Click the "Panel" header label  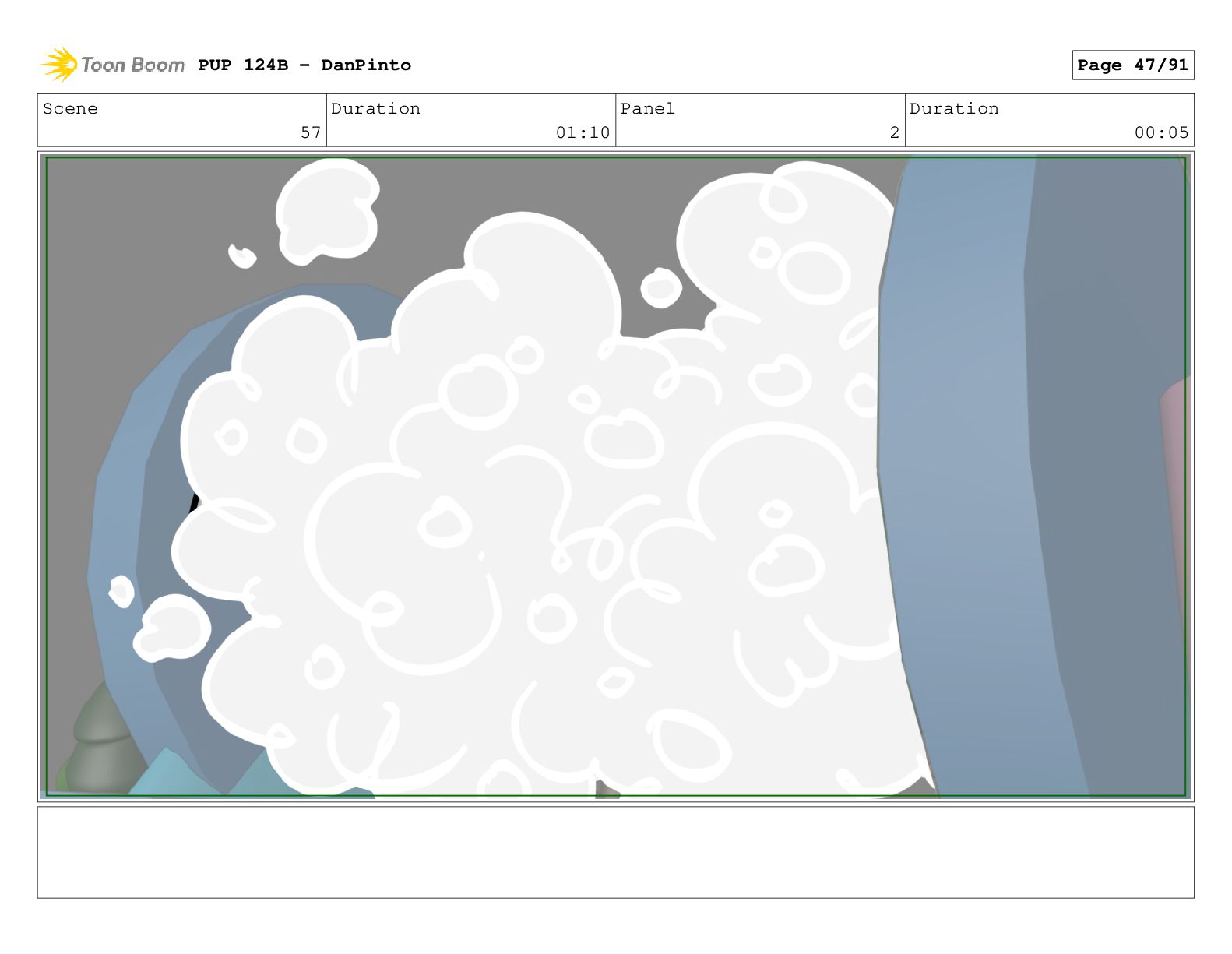tap(647, 109)
